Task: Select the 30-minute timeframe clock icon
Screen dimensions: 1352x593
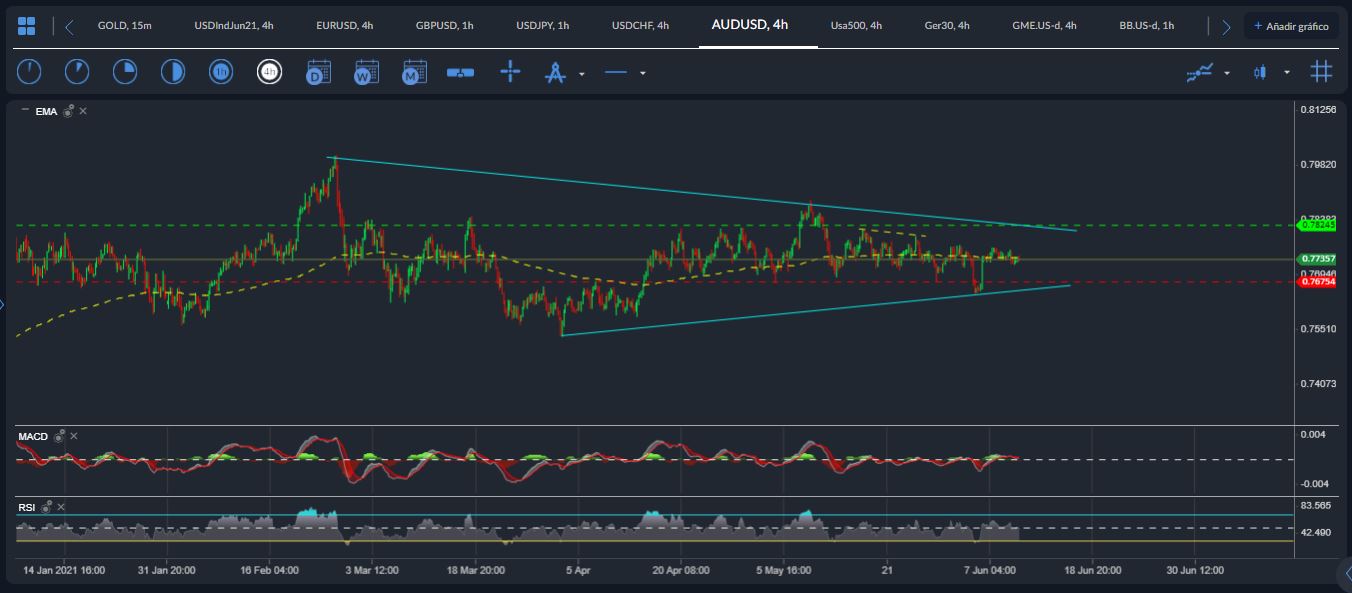Action: coord(173,72)
